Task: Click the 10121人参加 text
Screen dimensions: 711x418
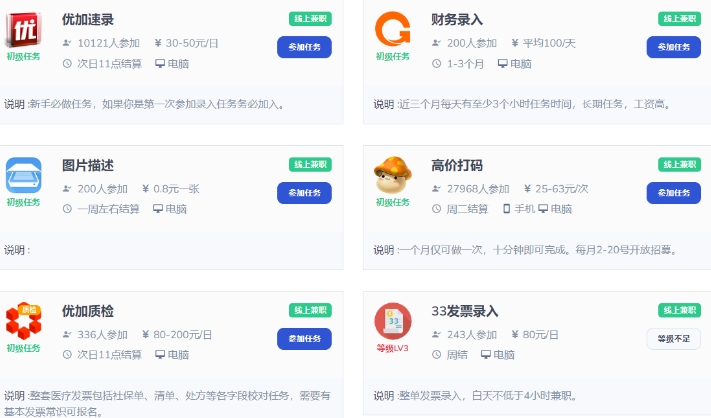Action: click(108, 43)
